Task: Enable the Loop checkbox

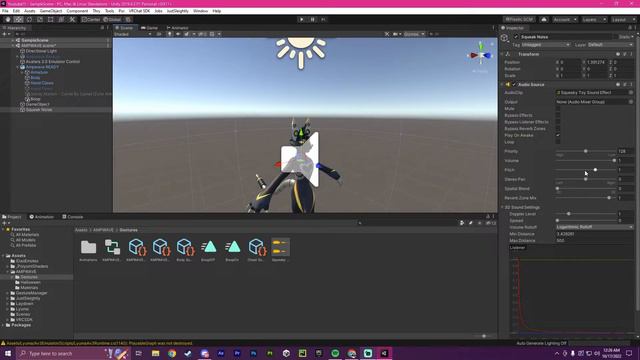Action: coord(558,142)
